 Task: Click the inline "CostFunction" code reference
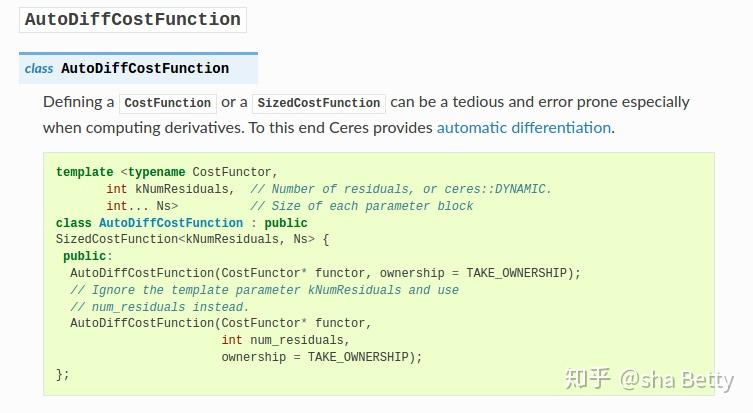pyautogui.click(x=168, y=103)
